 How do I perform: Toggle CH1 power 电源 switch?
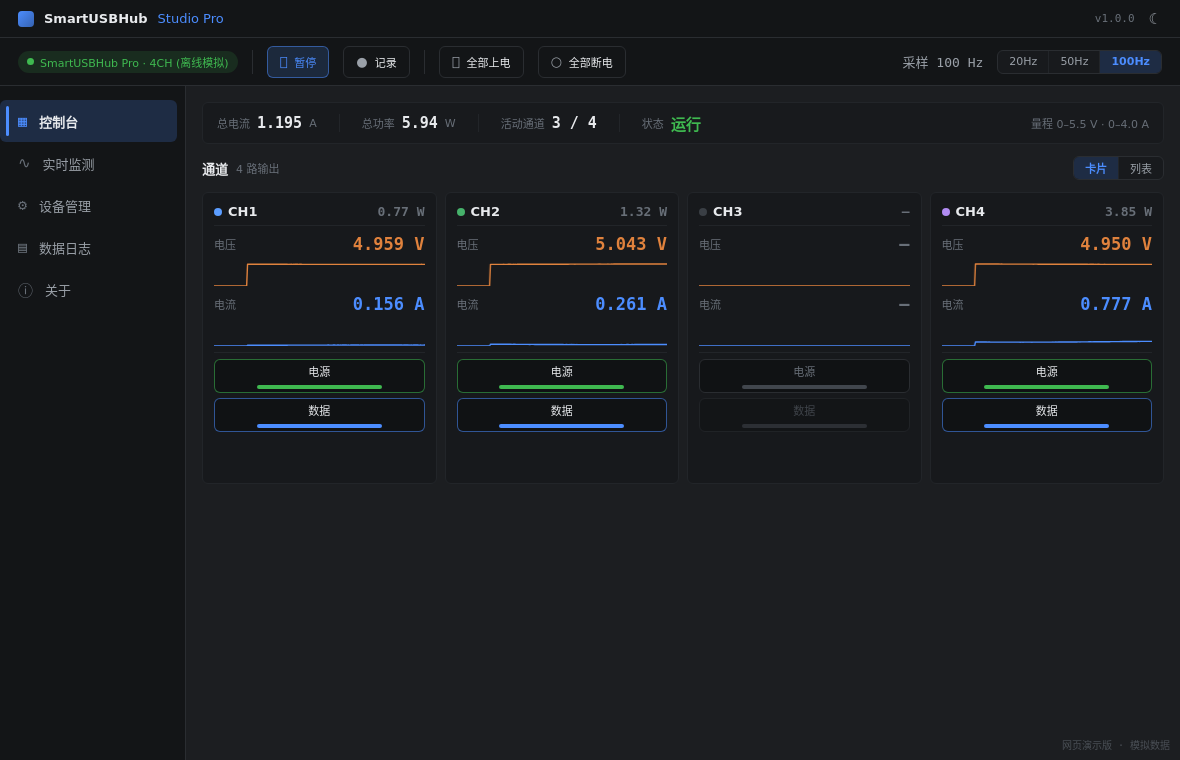click(x=319, y=375)
